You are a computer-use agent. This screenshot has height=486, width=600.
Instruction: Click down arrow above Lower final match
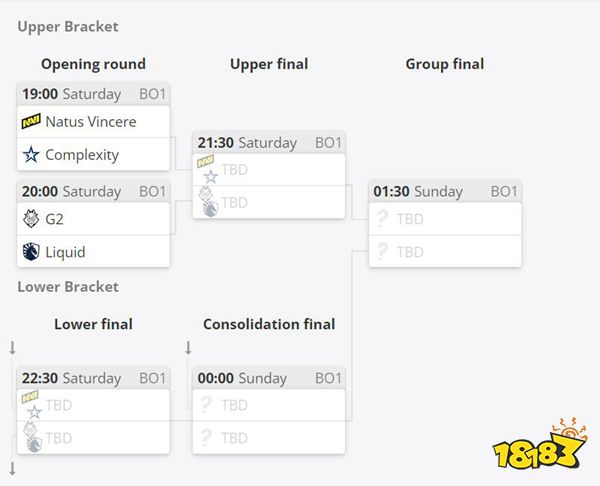tap(13, 348)
